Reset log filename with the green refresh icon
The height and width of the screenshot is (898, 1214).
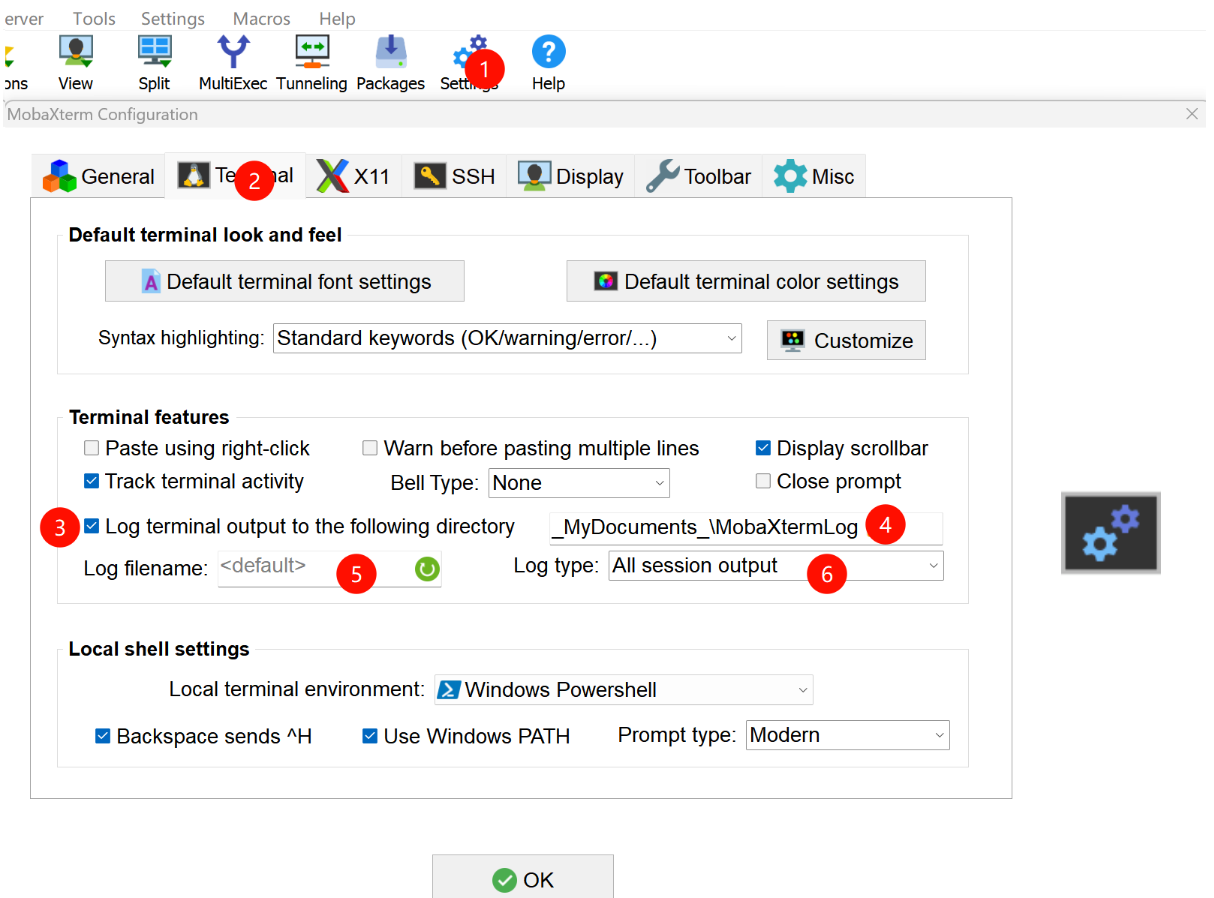pyautogui.click(x=427, y=569)
